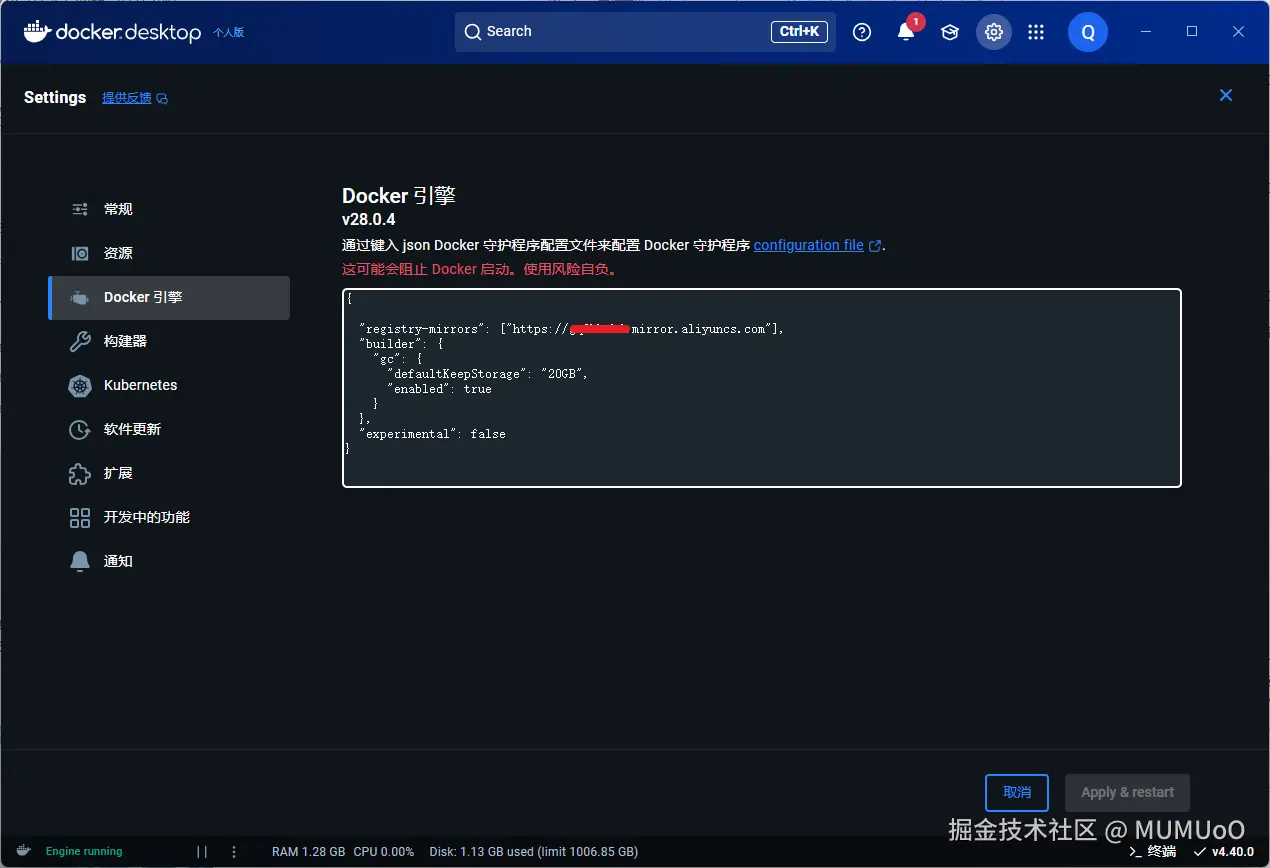Pause the engine with the pause icon

pyautogui.click(x=202, y=852)
